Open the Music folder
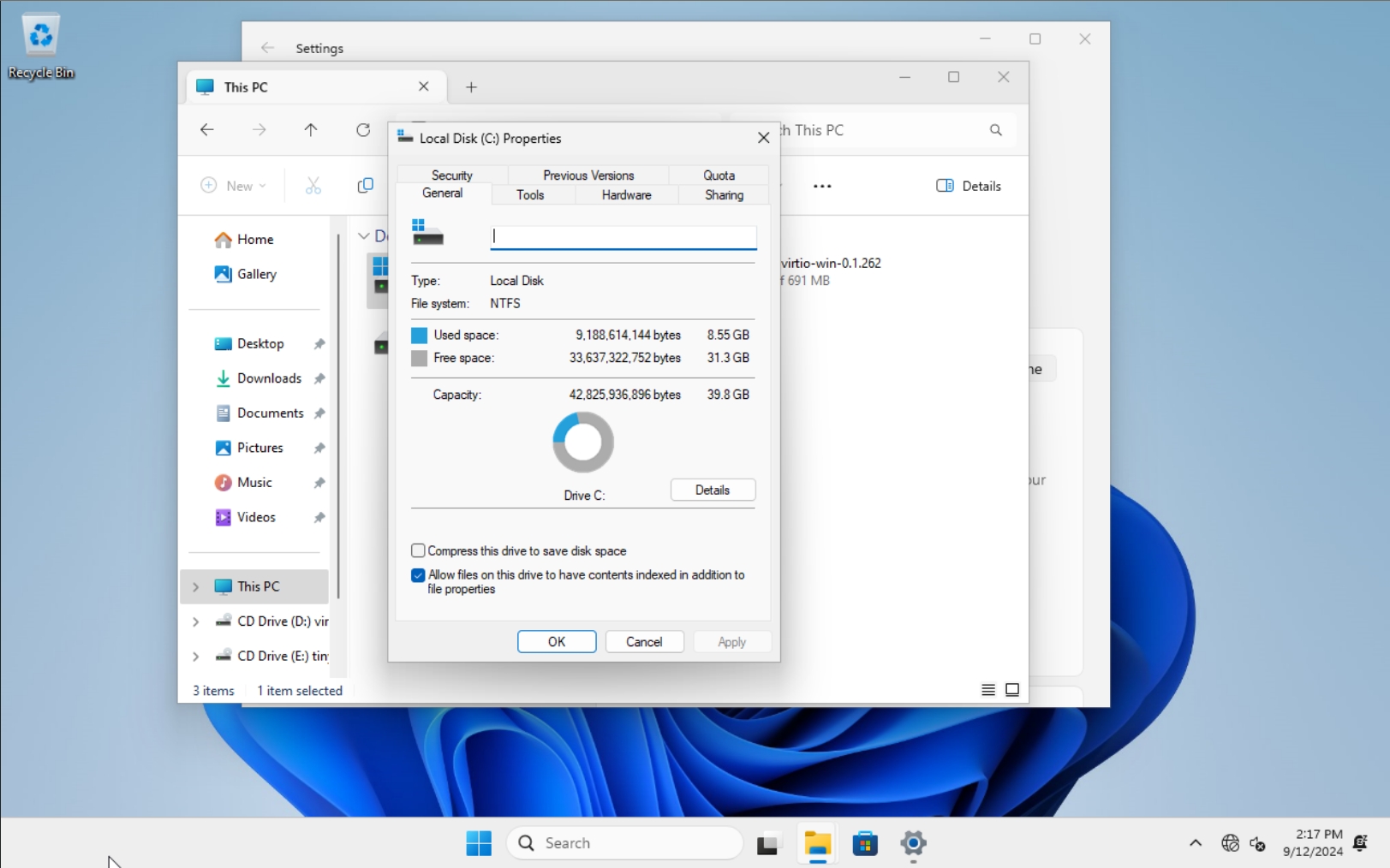This screenshot has height=868, width=1390. (254, 483)
